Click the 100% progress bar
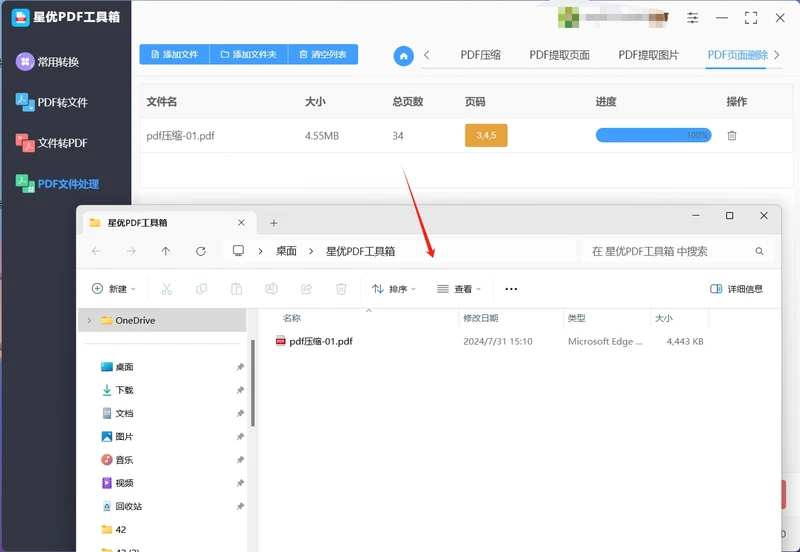Viewport: 800px width, 552px height. (653, 135)
